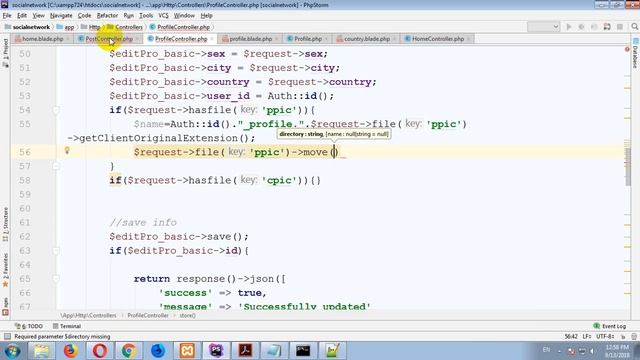Click store() in the bottom breadcrumb
The height and width of the screenshot is (360, 640).
click(187, 316)
